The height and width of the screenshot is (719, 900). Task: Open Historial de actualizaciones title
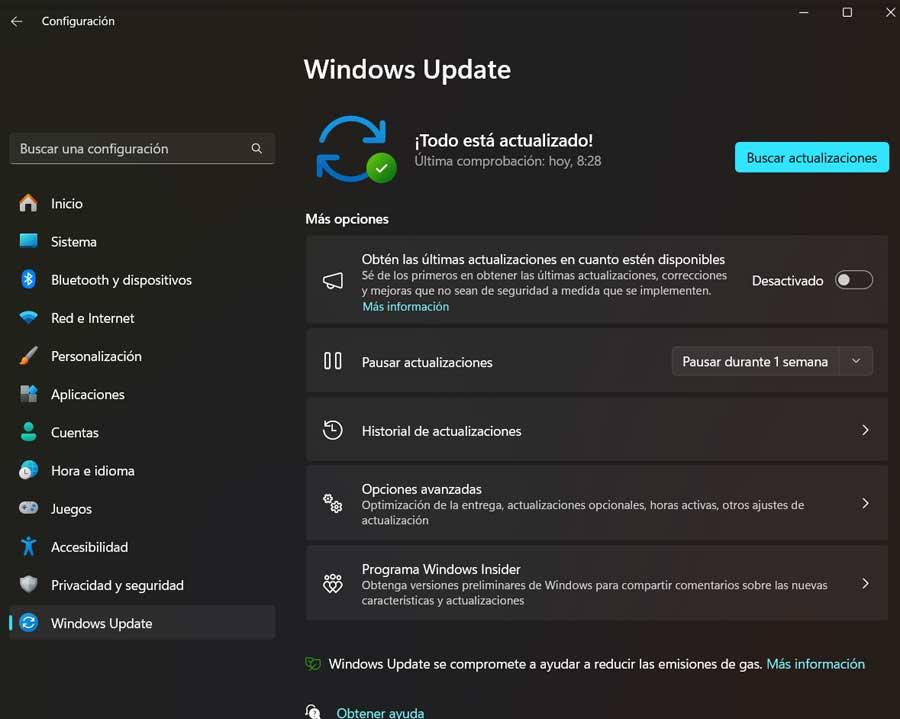pos(441,431)
